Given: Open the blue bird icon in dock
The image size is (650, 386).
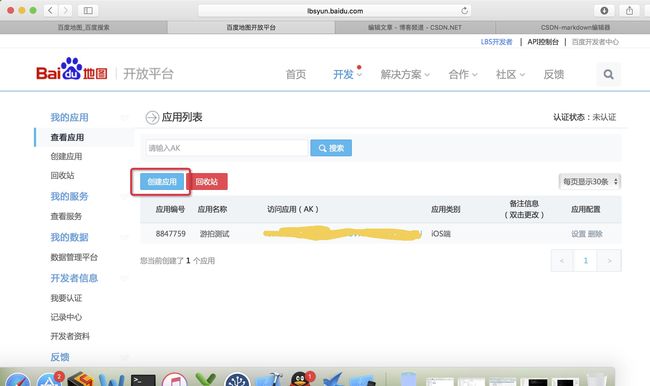Looking at the screenshot, I should tap(332, 379).
